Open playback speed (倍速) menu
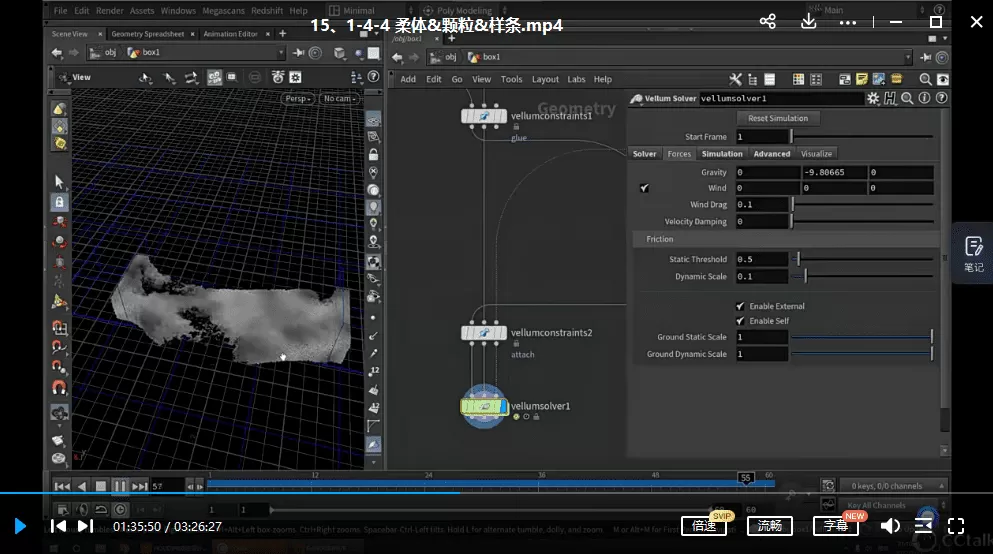Viewport: 993px width, 554px height. [x=704, y=526]
